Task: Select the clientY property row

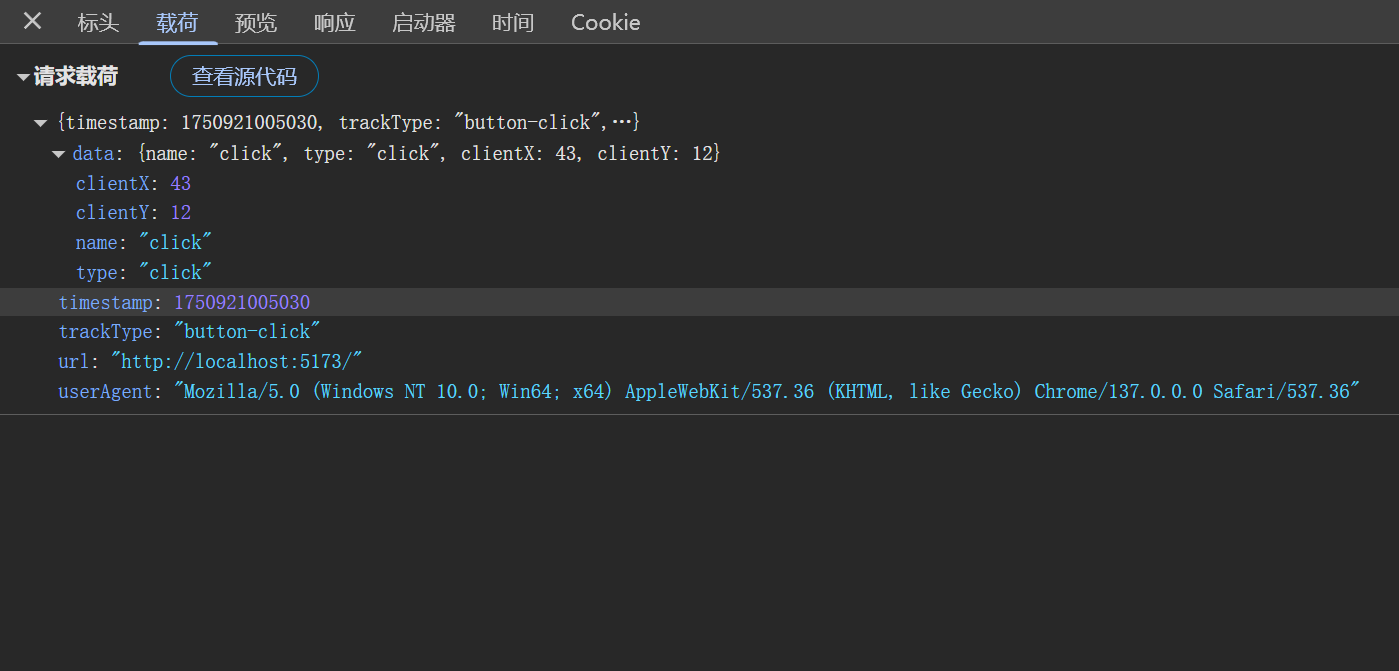Action: pos(133,213)
